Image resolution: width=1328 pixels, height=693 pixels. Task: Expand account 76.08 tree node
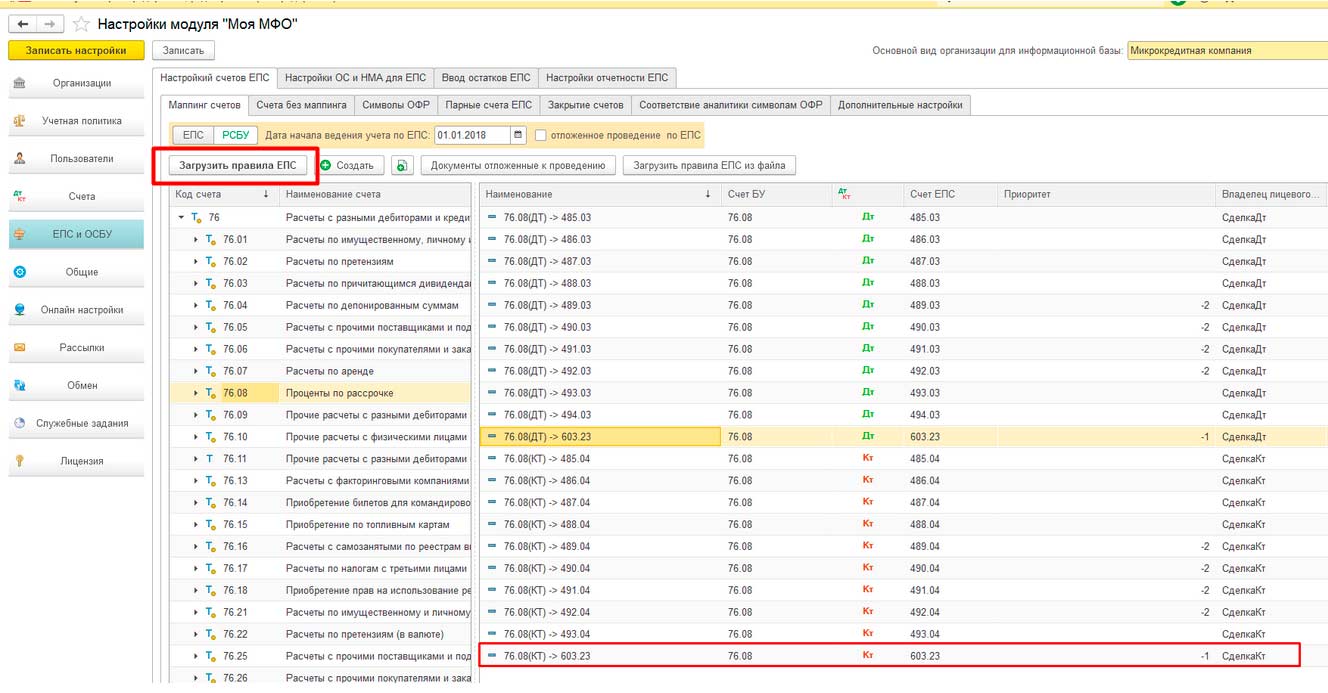coord(196,393)
